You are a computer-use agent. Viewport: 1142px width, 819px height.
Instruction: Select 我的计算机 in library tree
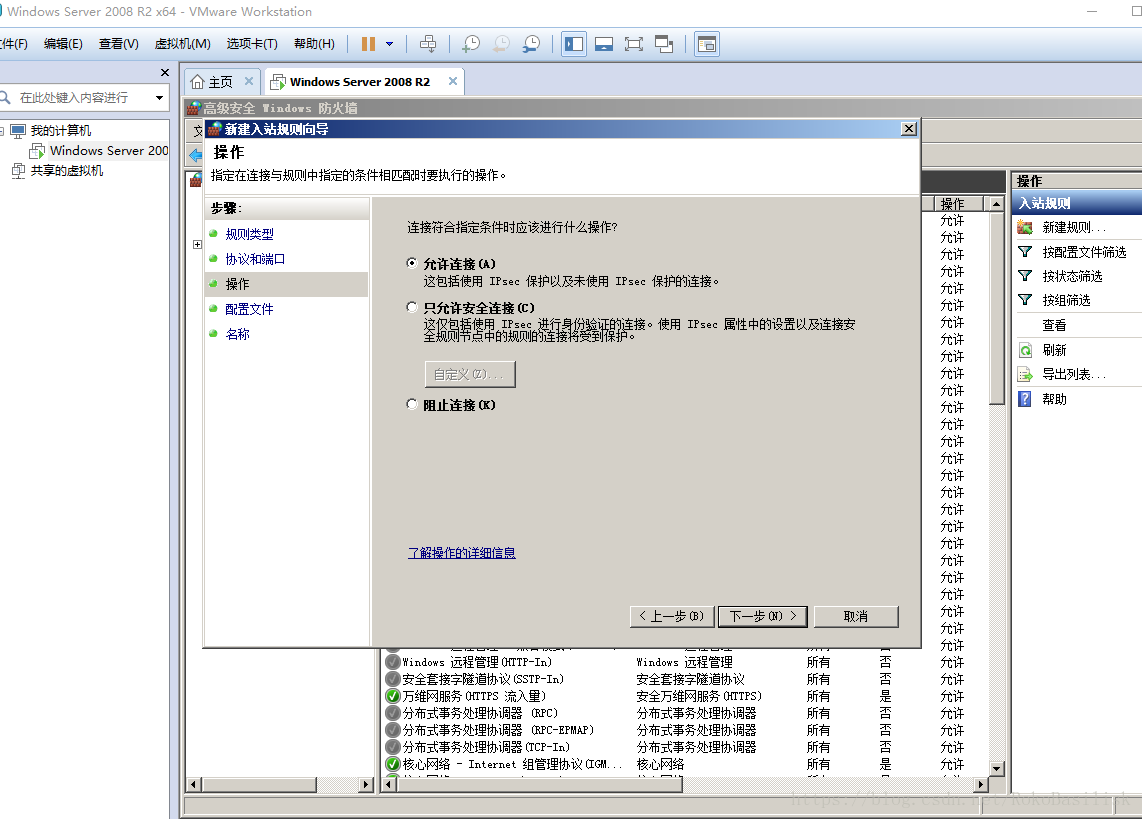click(60, 130)
